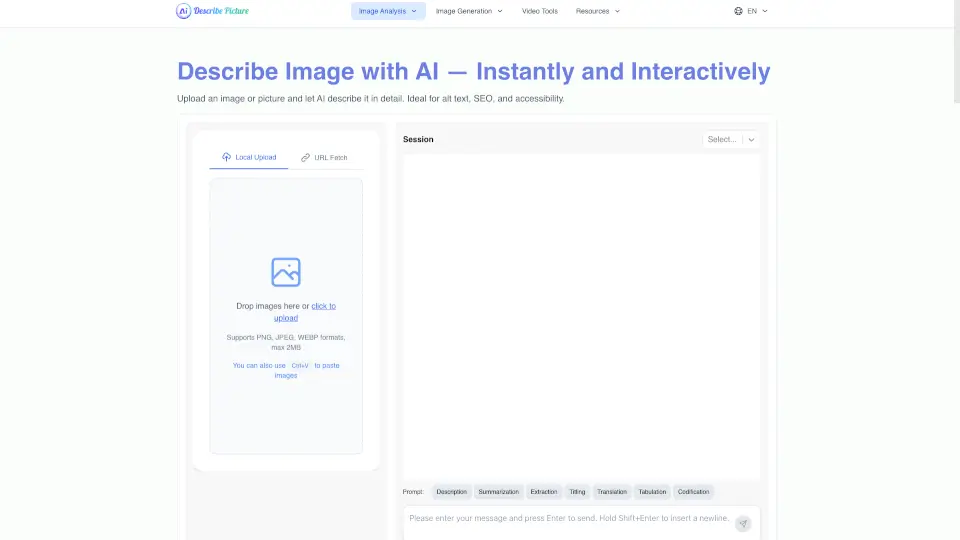Click the globe language icon
This screenshot has width=960, height=540.
tap(738, 11)
